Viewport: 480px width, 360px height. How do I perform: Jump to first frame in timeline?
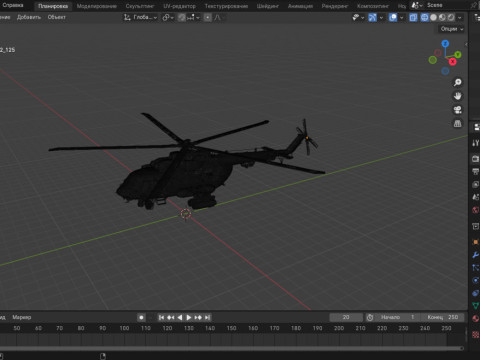[161, 317]
